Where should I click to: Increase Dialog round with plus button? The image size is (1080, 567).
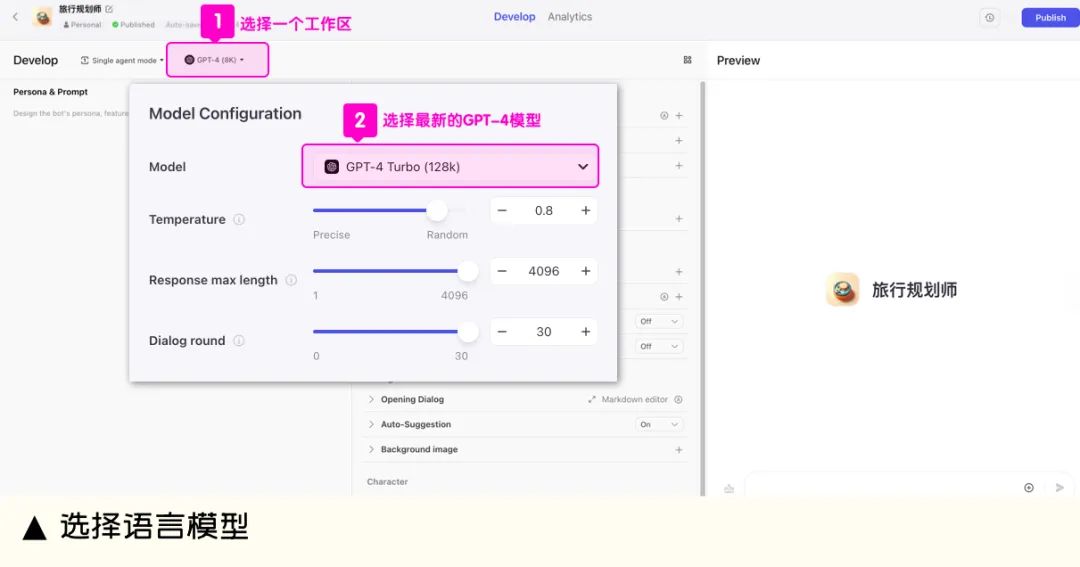click(585, 332)
